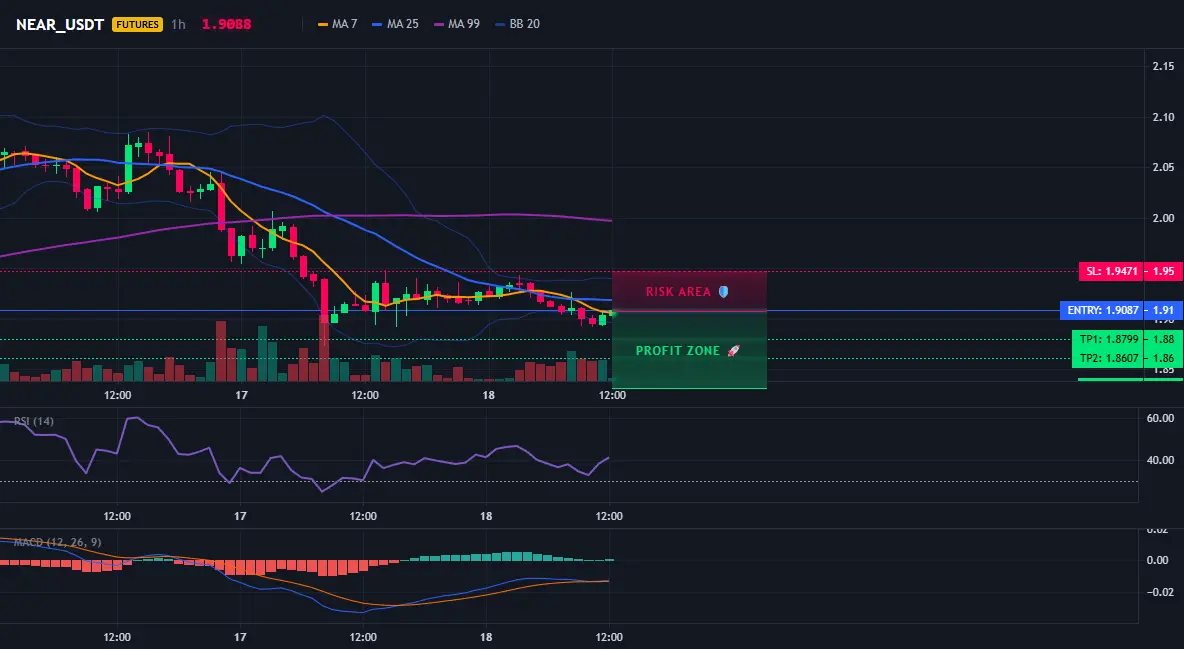Click the MA 7 legend entry
The width and height of the screenshot is (1184, 649).
[x=338, y=24]
